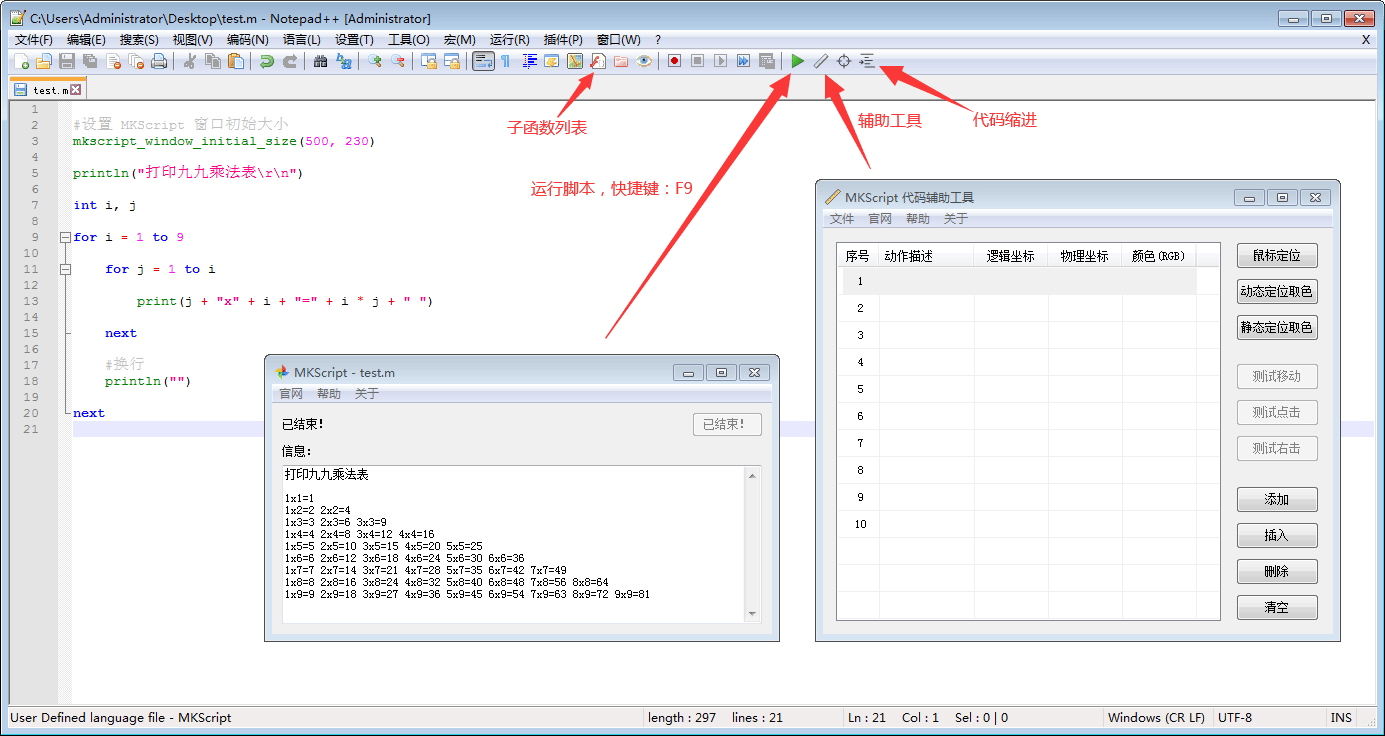This screenshot has height=736, width=1385.
Task: Click the 静态定位取色 button
Action: [x=1277, y=327]
